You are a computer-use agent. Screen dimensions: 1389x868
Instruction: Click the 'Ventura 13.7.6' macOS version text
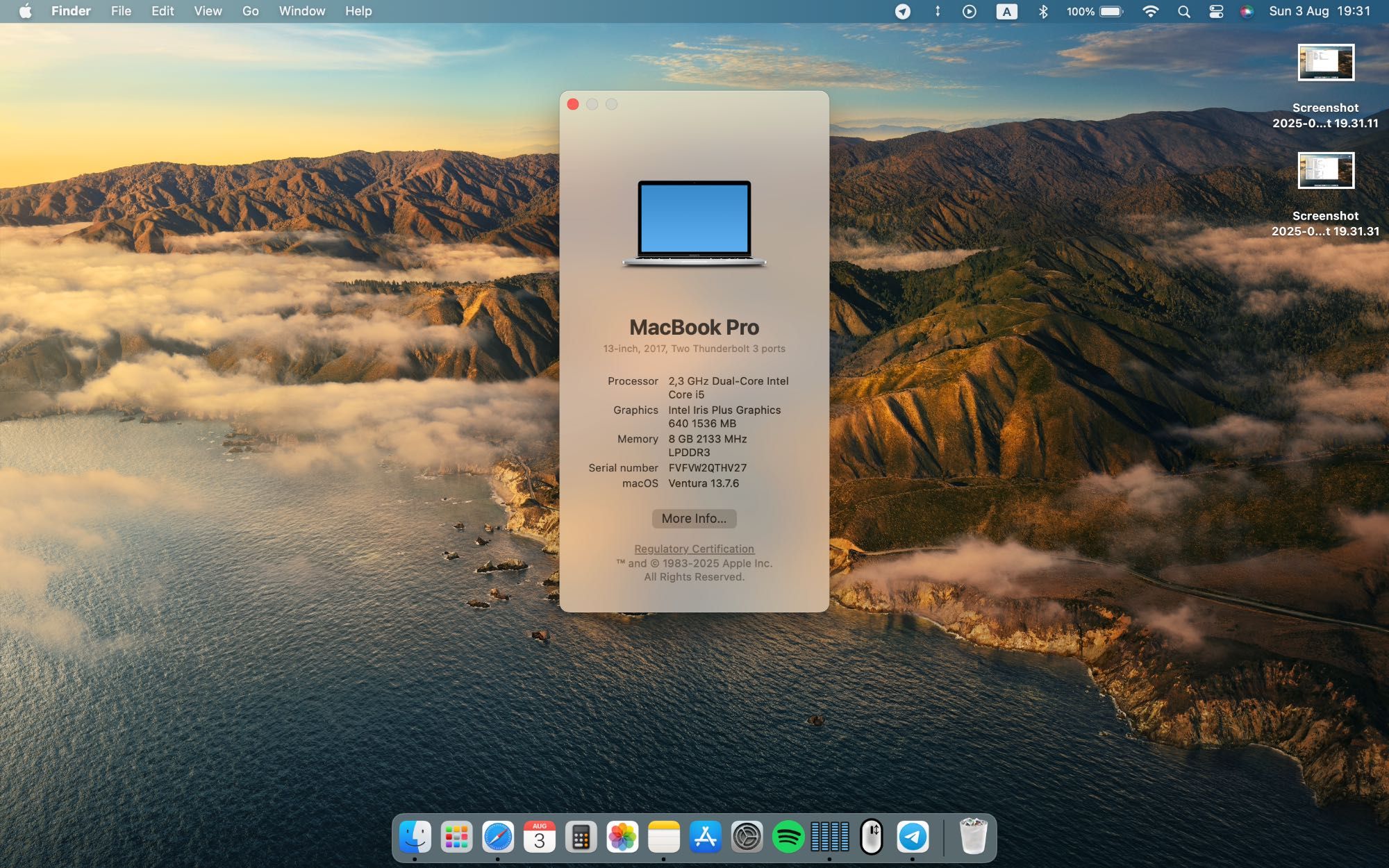[x=704, y=483]
